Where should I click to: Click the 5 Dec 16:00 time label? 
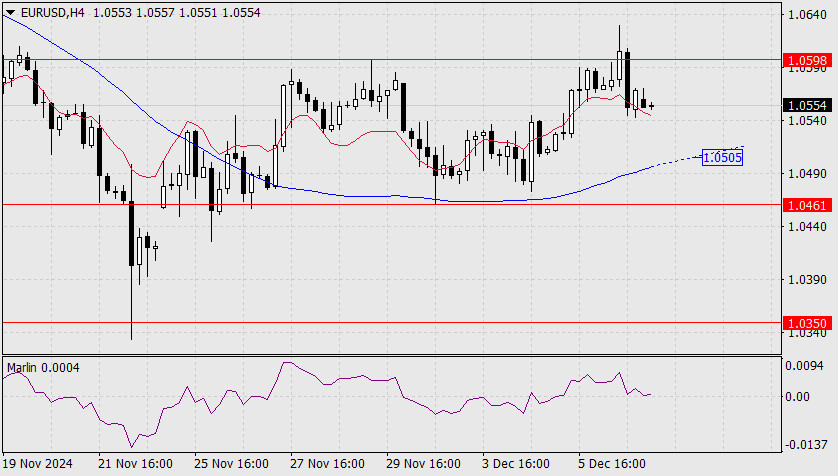click(612, 463)
